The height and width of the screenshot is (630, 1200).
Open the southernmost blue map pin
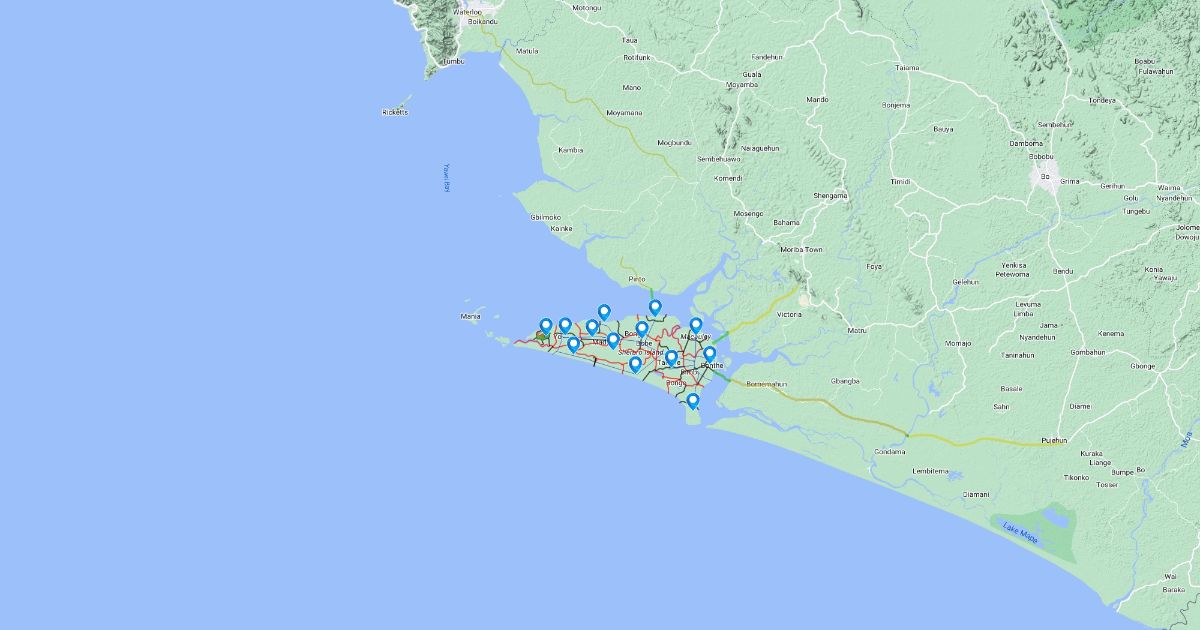point(692,401)
